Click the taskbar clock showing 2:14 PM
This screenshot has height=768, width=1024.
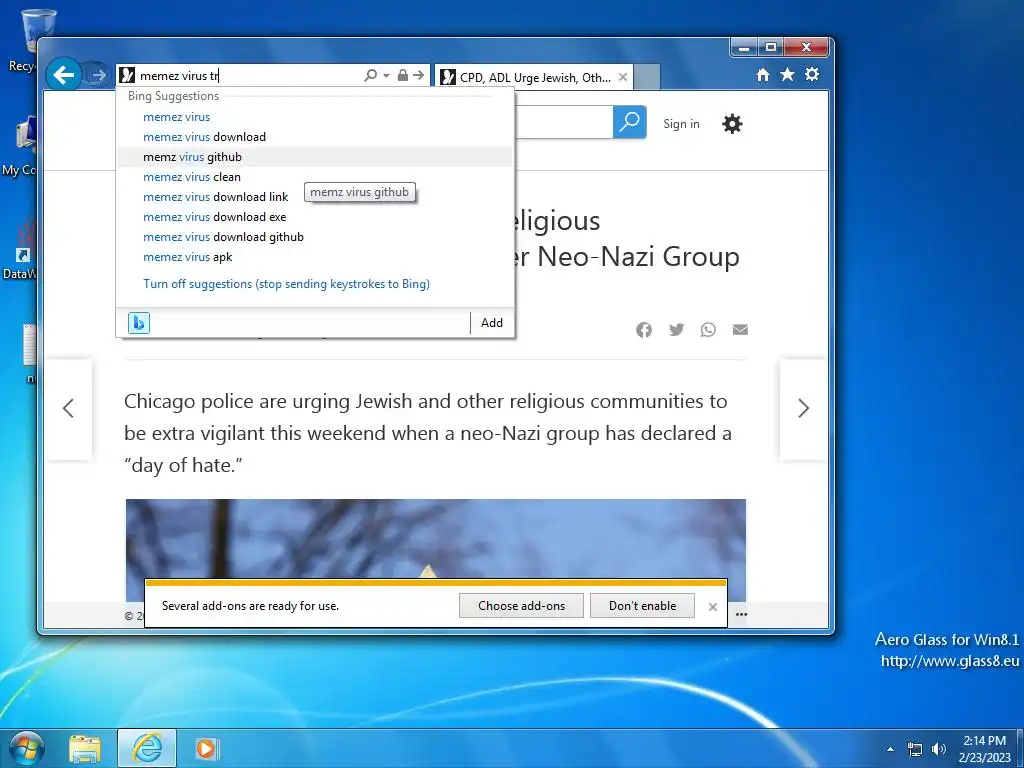pyautogui.click(x=984, y=749)
